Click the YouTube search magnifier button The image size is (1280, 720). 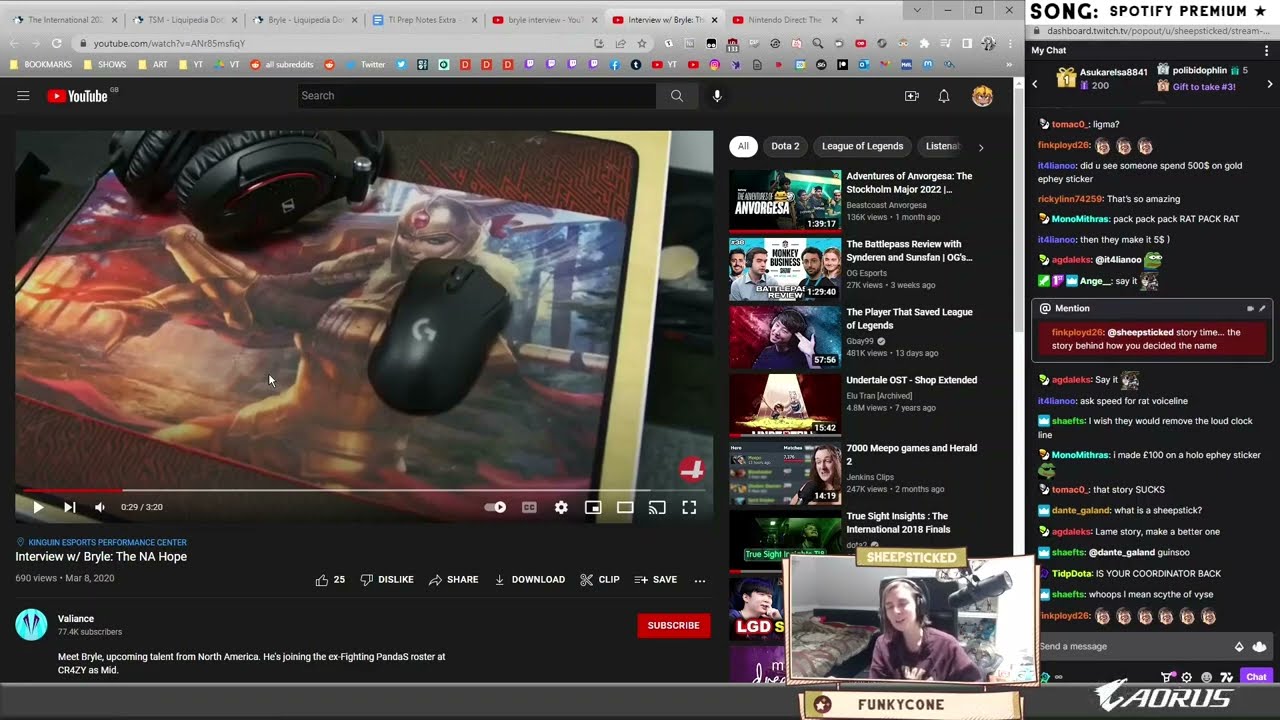point(677,96)
